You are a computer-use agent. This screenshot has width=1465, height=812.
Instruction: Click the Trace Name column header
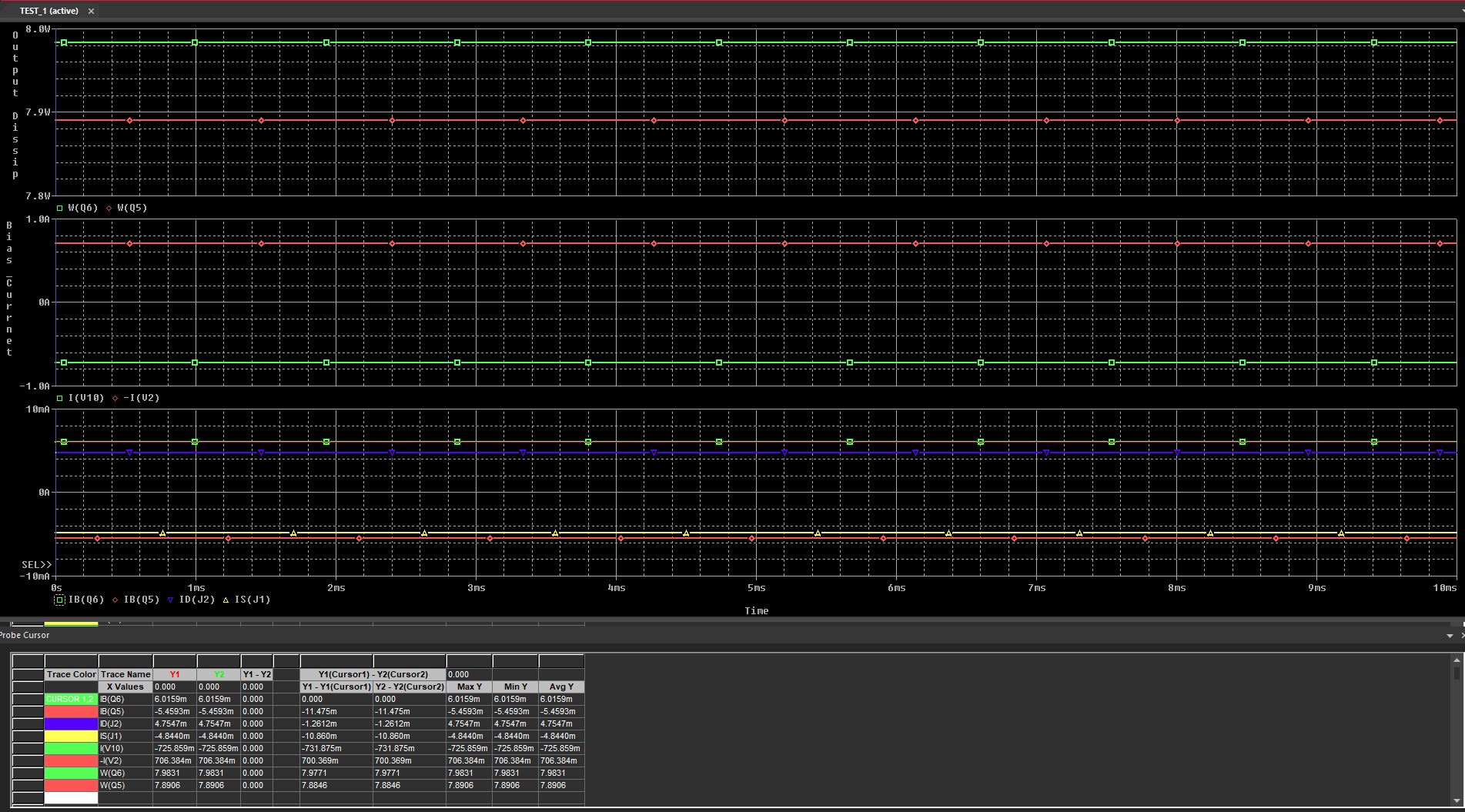click(125, 674)
